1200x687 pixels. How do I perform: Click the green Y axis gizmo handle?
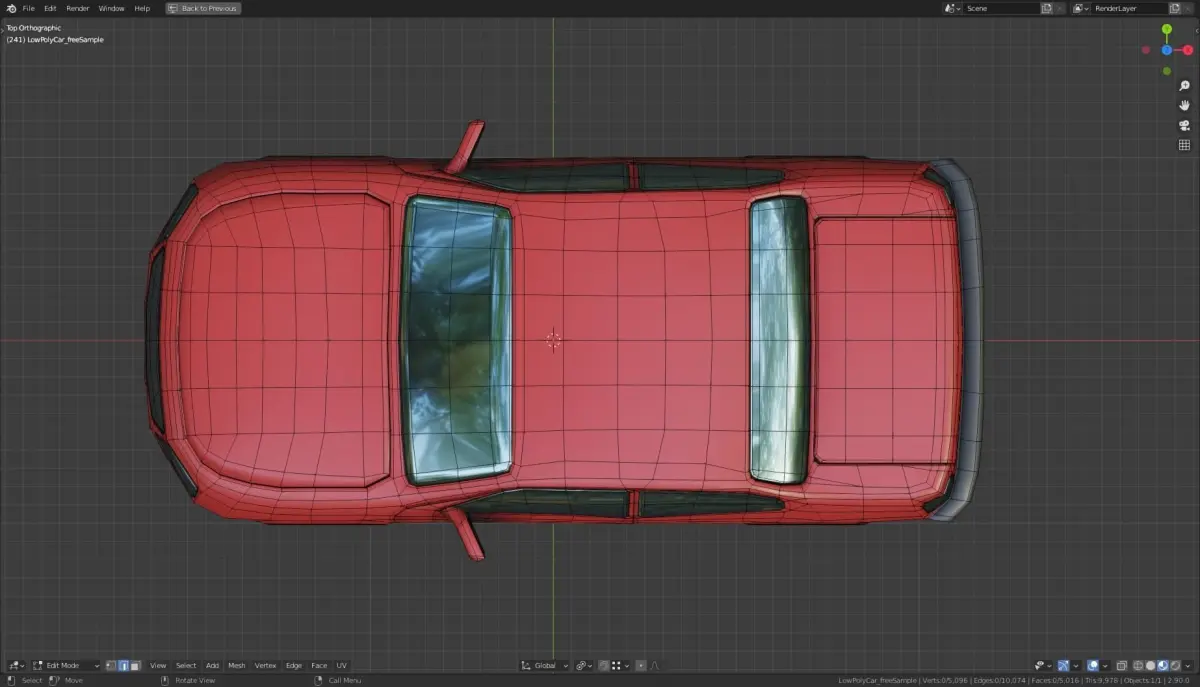point(1167,29)
